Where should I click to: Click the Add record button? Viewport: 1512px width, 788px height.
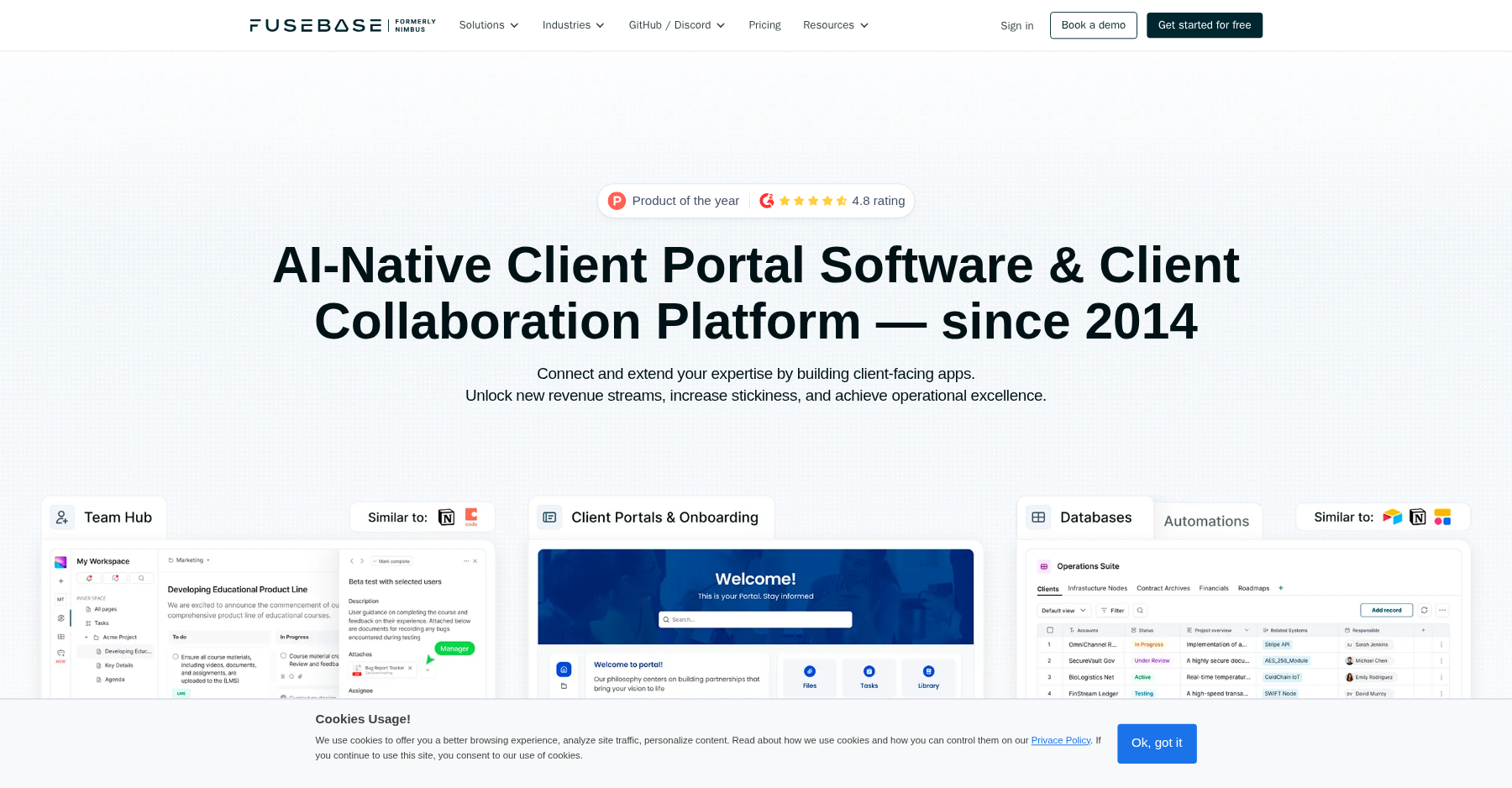1387,610
